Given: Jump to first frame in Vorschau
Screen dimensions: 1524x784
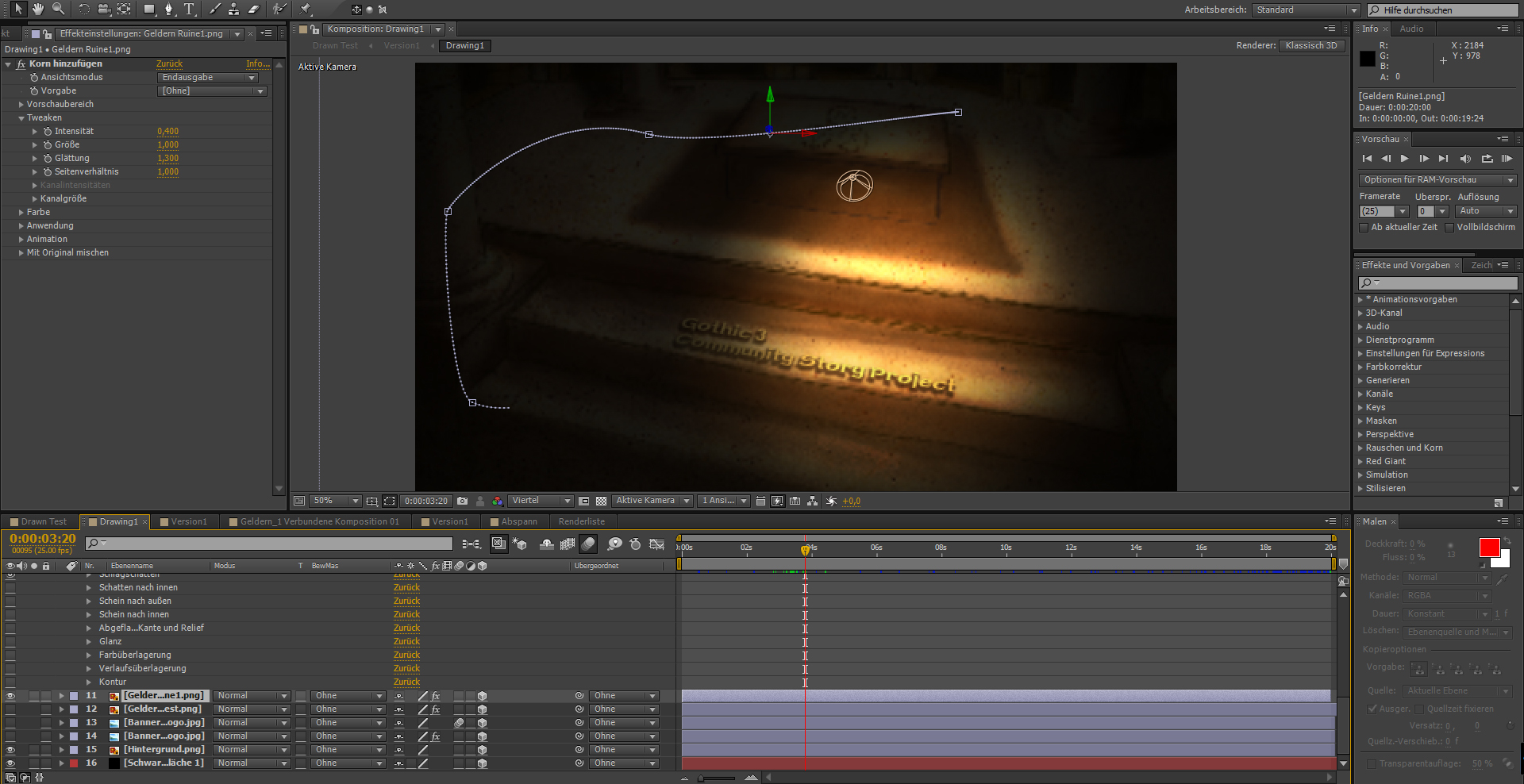Looking at the screenshot, I should coord(1367,159).
